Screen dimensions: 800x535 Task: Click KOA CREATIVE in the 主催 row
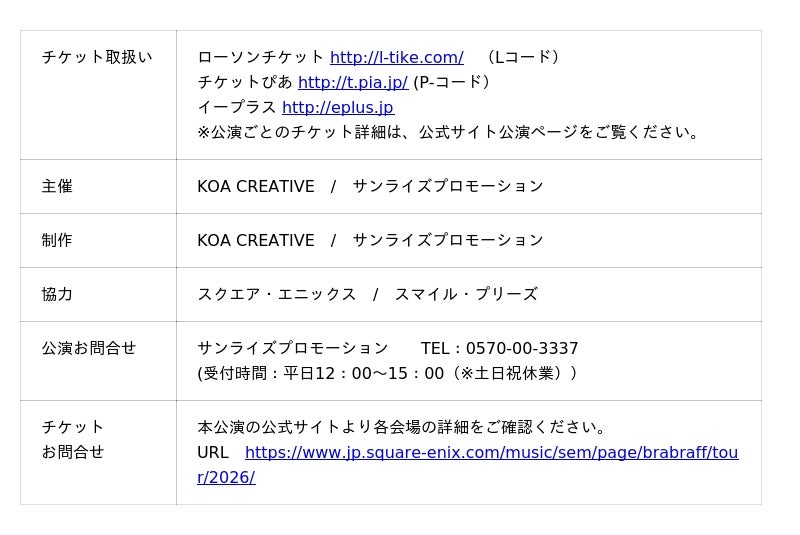(255, 187)
